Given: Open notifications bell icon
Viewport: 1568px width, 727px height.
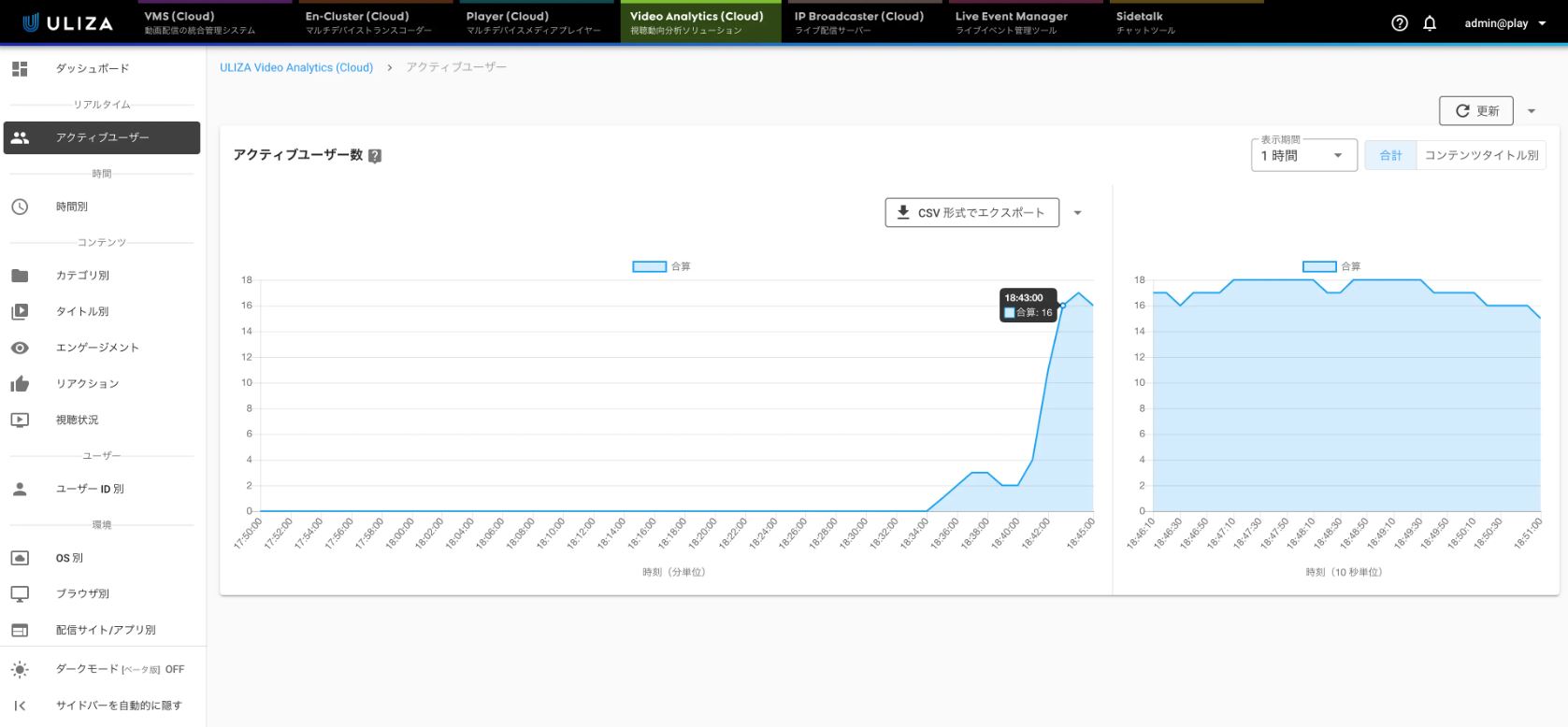Looking at the screenshot, I should pyautogui.click(x=1430, y=23).
